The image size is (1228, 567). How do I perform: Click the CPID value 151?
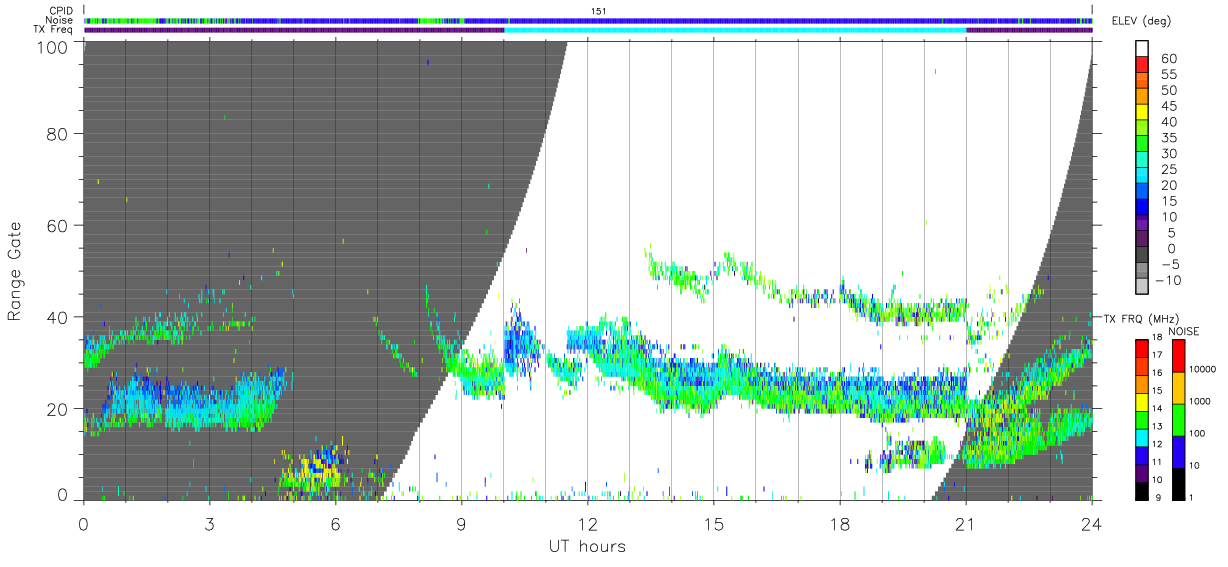pyautogui.click(x=600, y=11)
